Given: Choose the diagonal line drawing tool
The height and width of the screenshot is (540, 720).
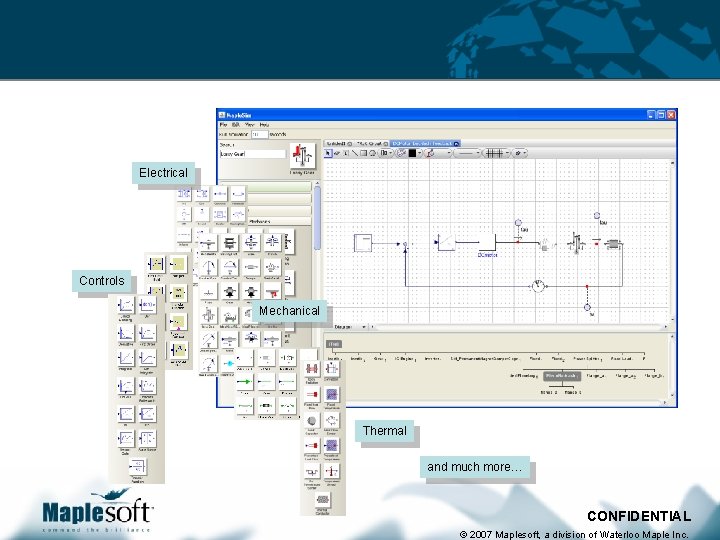Looking at the screenshot, I should 354,153.
